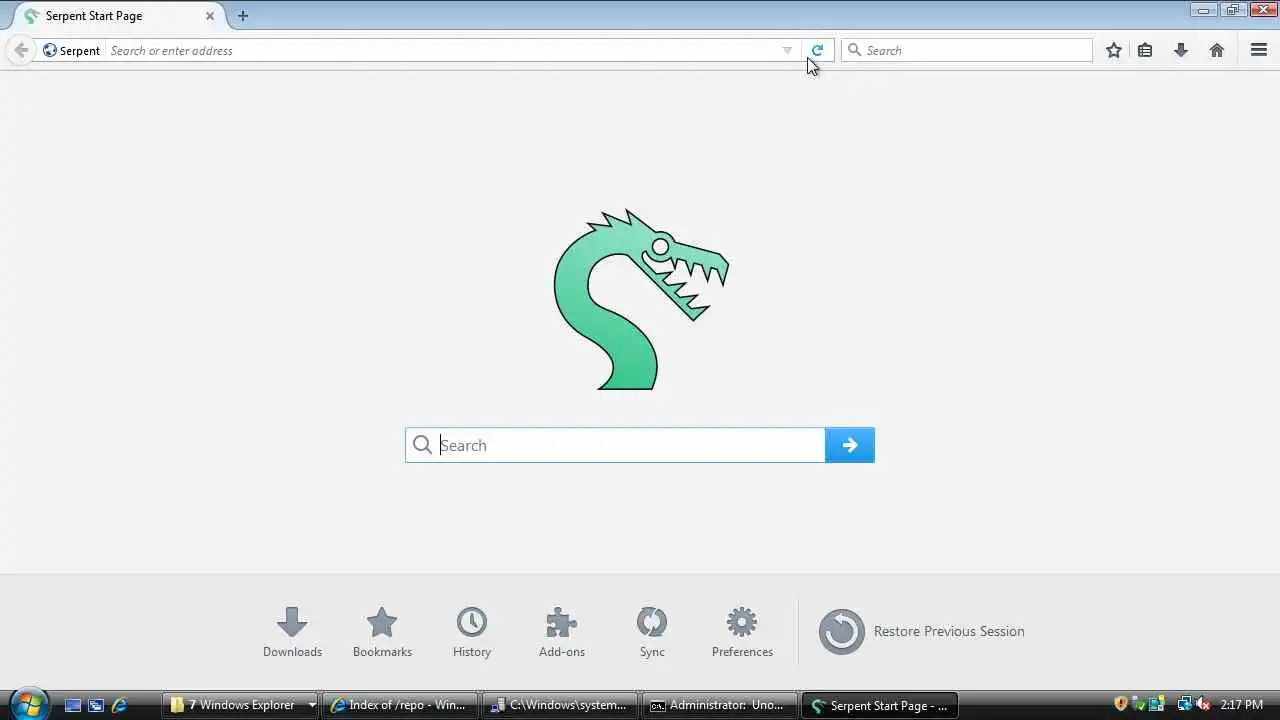This screenshot has height=720, width=1280.
Task: Open a new tab with plus button
Action: point(243,16)
